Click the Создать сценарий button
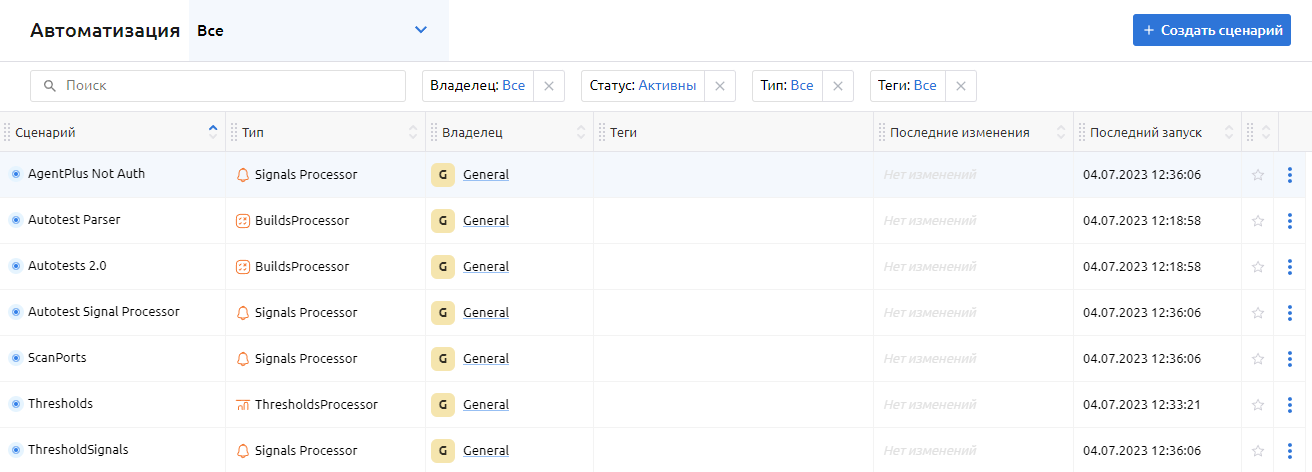The height and width of the screenshot is (472, 1312). [x=1211, y=30]
